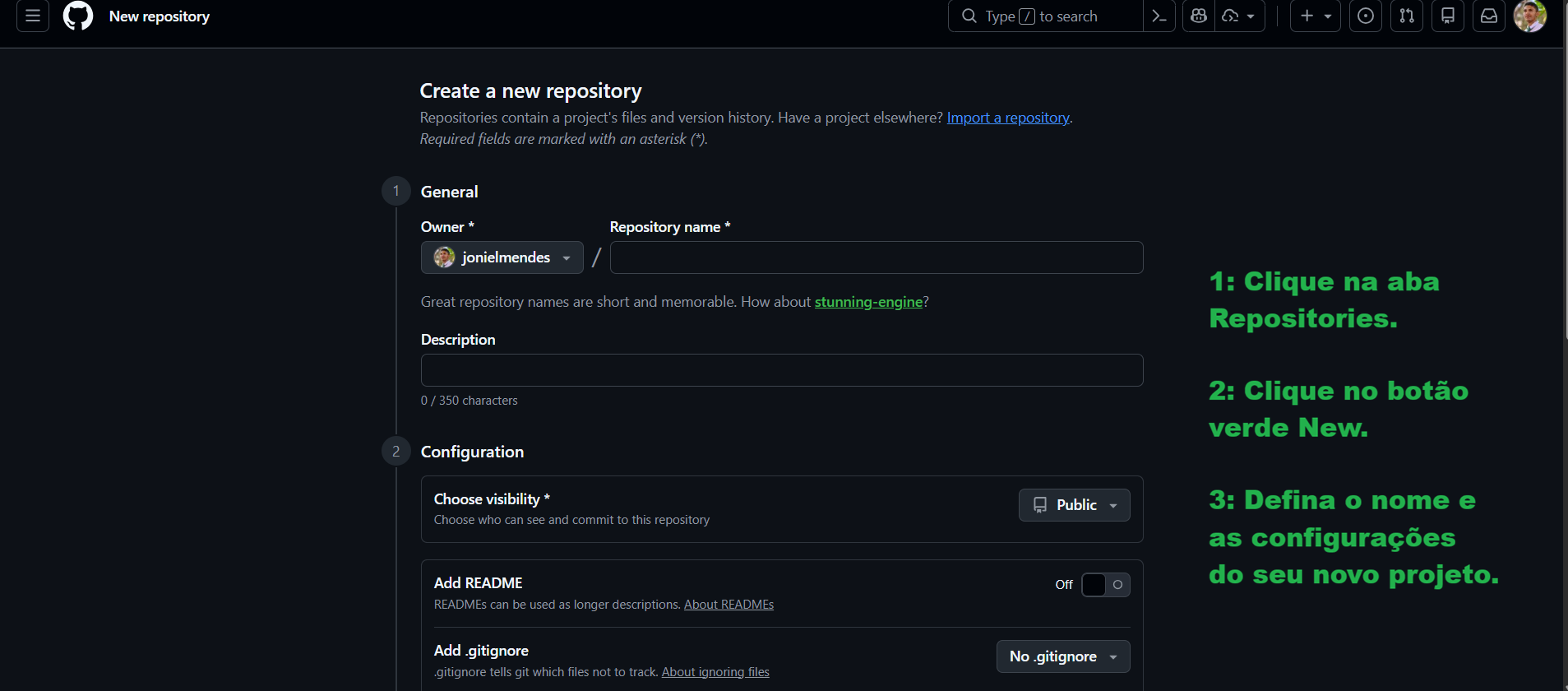Toggle the Add README switch on

tap(1105, 585)
